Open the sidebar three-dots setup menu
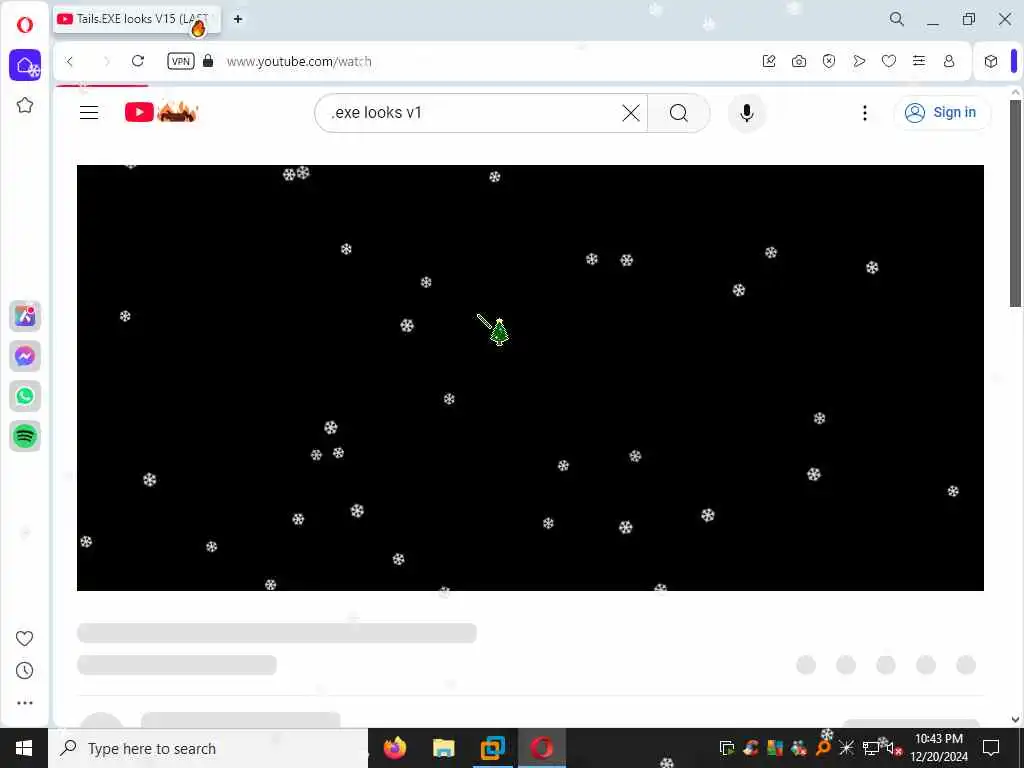 click(x=25, y=703)
